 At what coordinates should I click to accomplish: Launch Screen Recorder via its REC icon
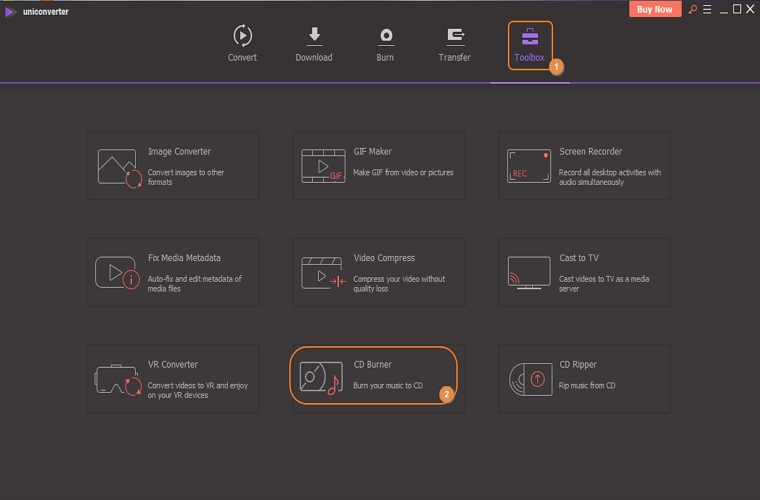(529, 166)
